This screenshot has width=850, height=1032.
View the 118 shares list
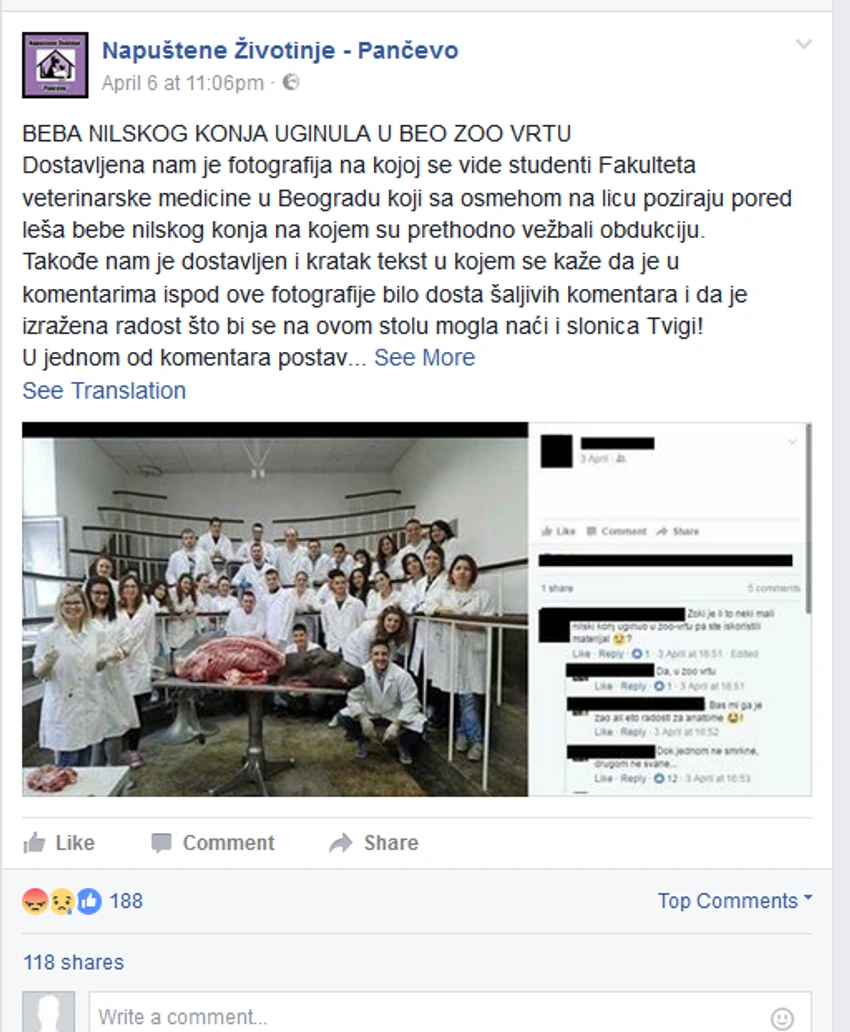point(74,962)
